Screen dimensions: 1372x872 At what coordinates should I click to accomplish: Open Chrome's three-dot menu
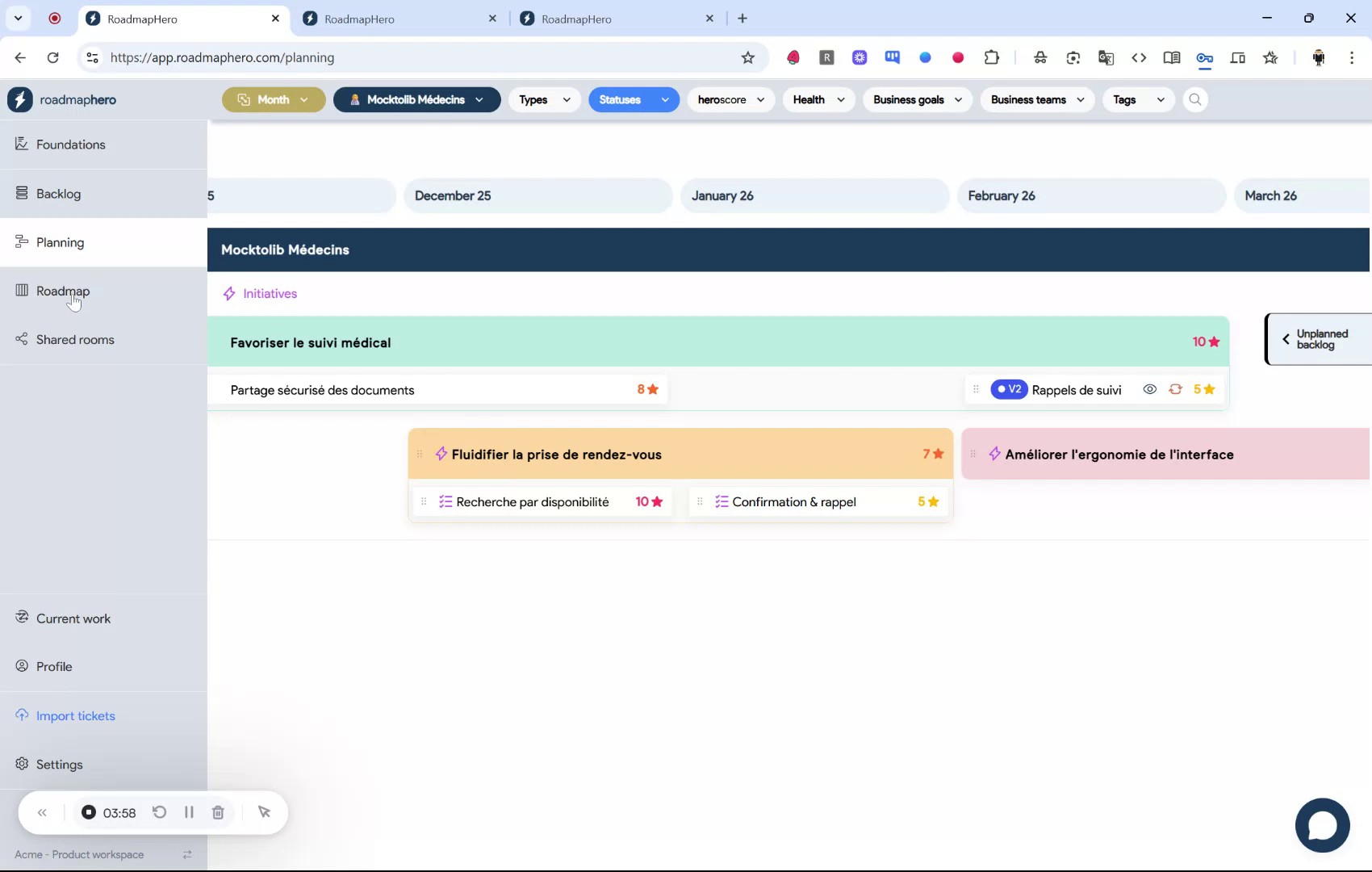pyautogui.click(x=1353, y=57)
